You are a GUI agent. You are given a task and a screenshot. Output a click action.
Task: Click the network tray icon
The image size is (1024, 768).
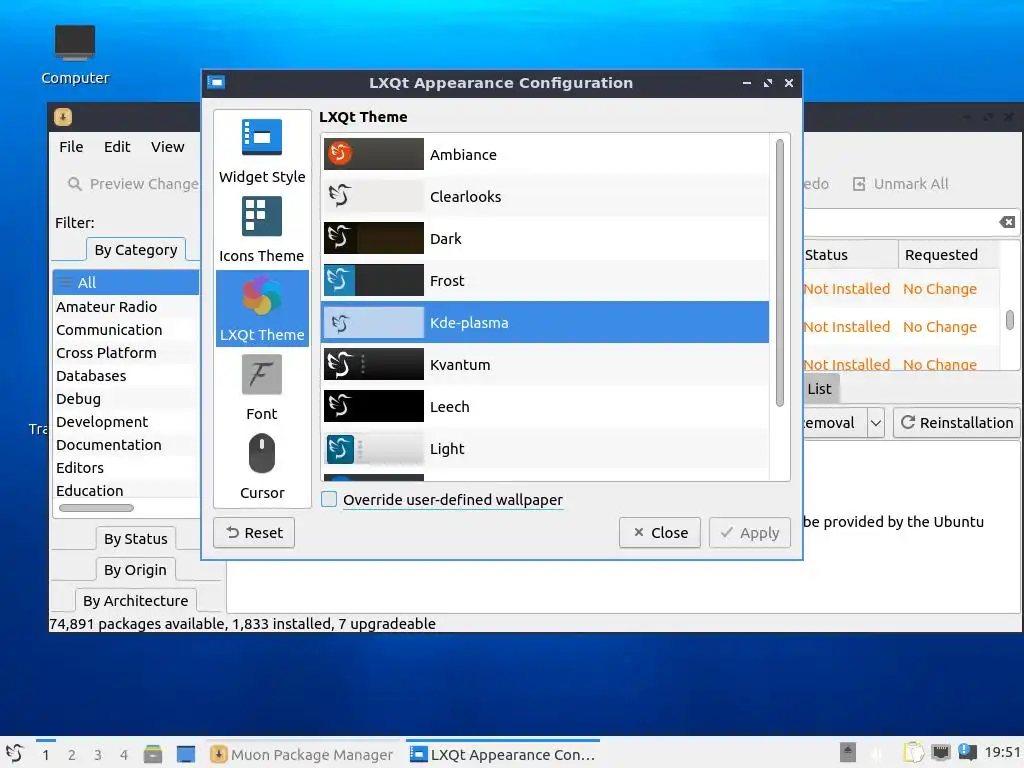pyautogui.click(x=940, y=752)
